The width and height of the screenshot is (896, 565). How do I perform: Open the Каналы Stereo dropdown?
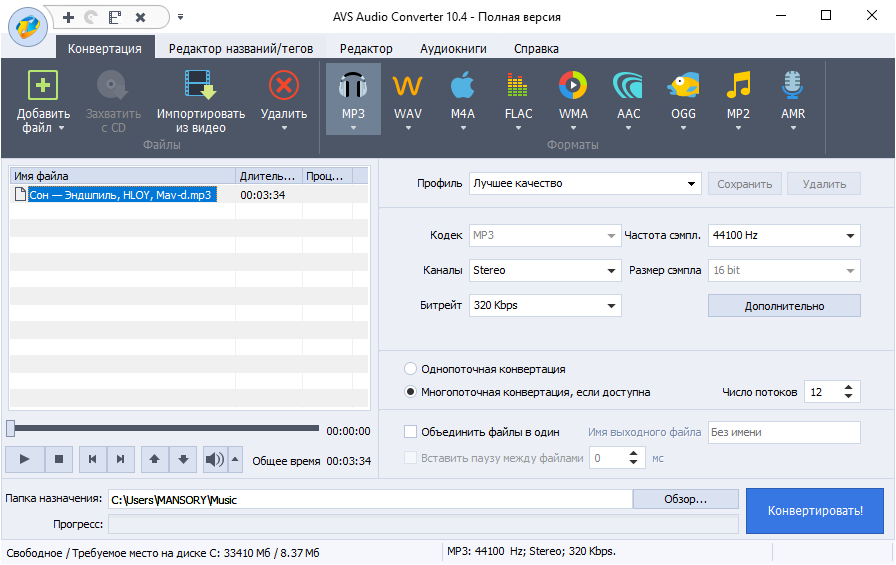(x=545, y=270)
